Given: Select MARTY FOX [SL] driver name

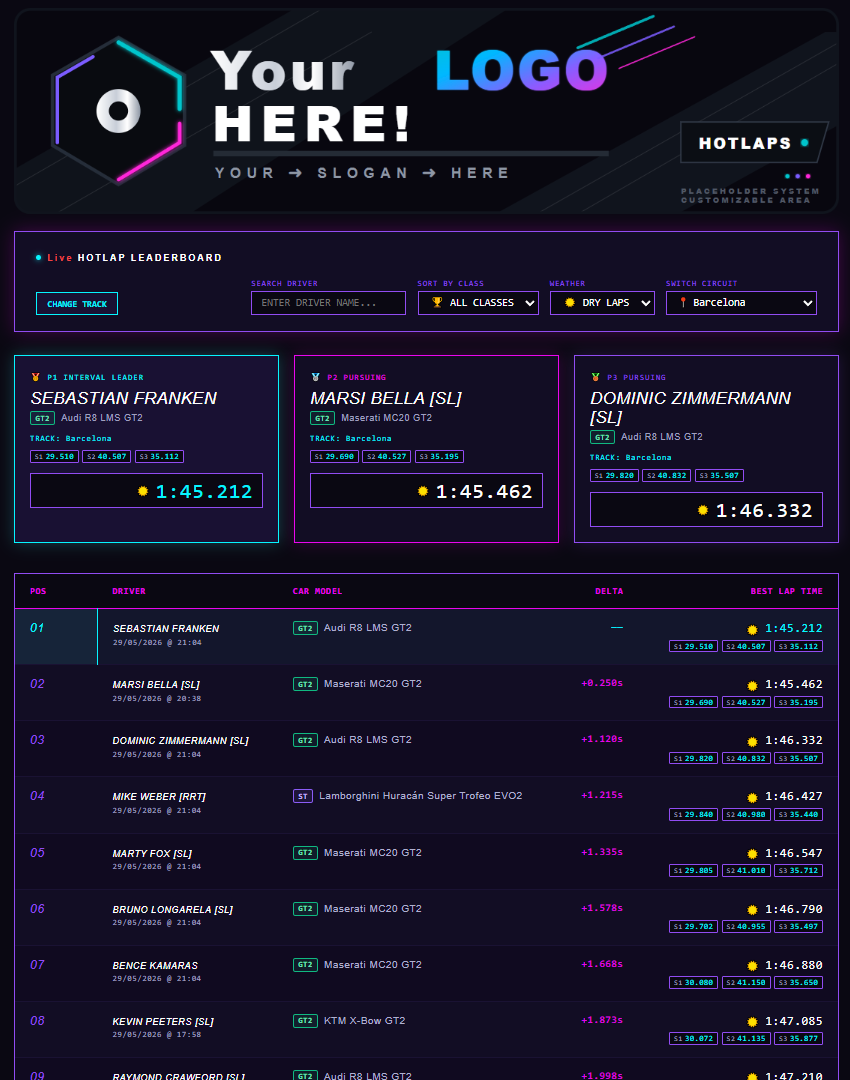Looking at the screenshot, I should [x=152, y=853].
